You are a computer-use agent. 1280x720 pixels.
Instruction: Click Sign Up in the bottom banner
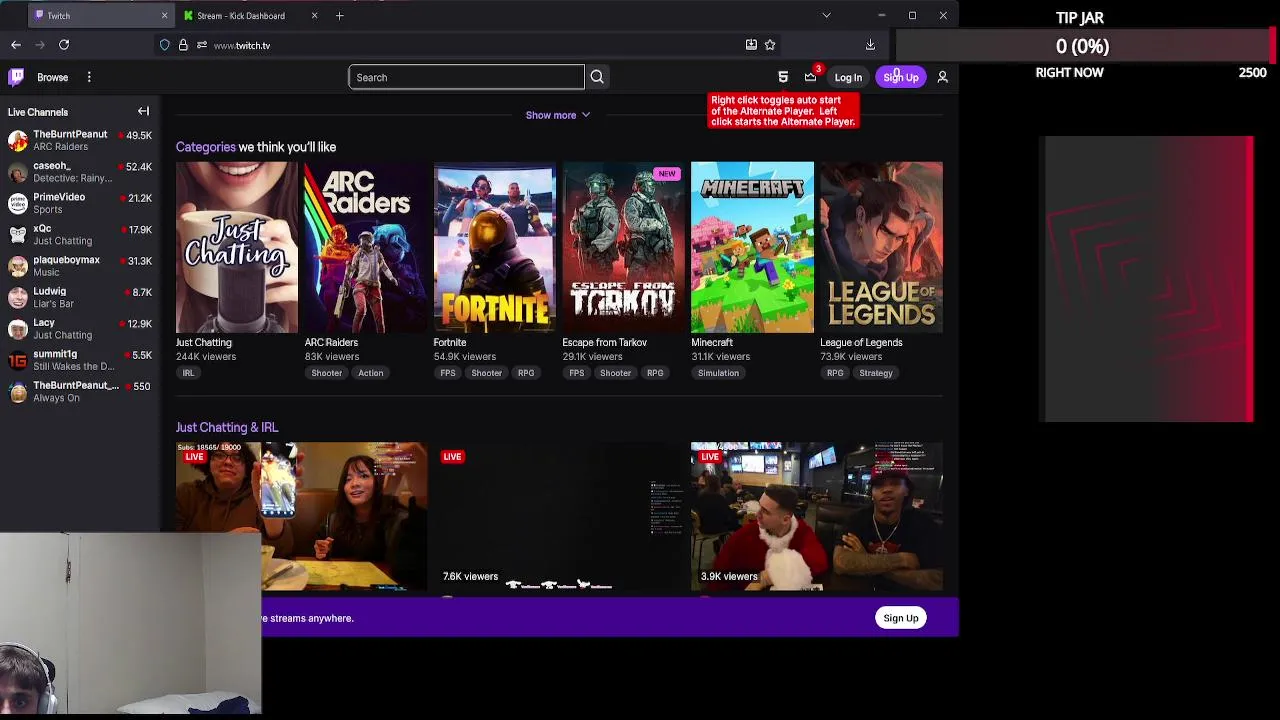coord(901,618)
